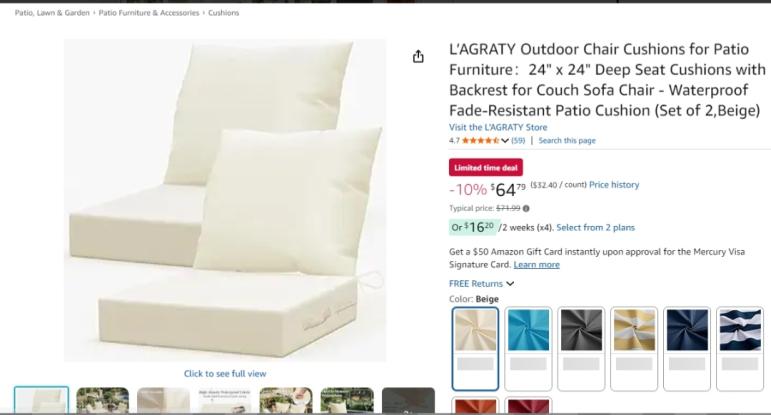
Task: Visit the L'AGRATY Store link
Action: pyautogui.click(x=498, y=127)
